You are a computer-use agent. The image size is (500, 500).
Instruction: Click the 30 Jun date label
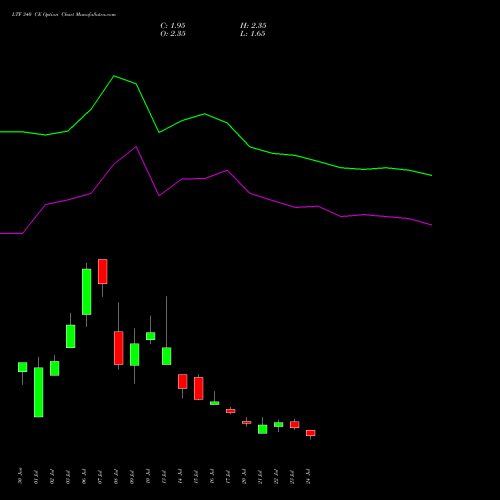(20, 476)
